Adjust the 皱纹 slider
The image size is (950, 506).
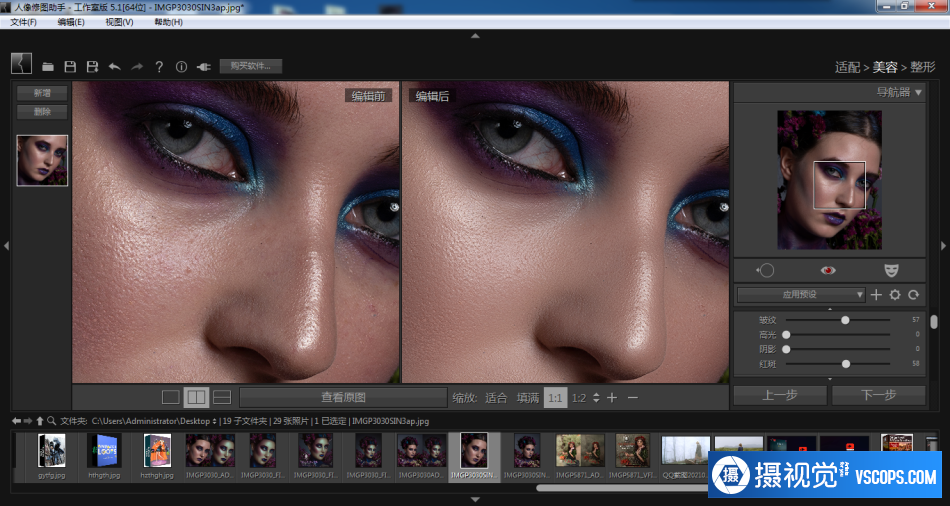pos(845,320)
